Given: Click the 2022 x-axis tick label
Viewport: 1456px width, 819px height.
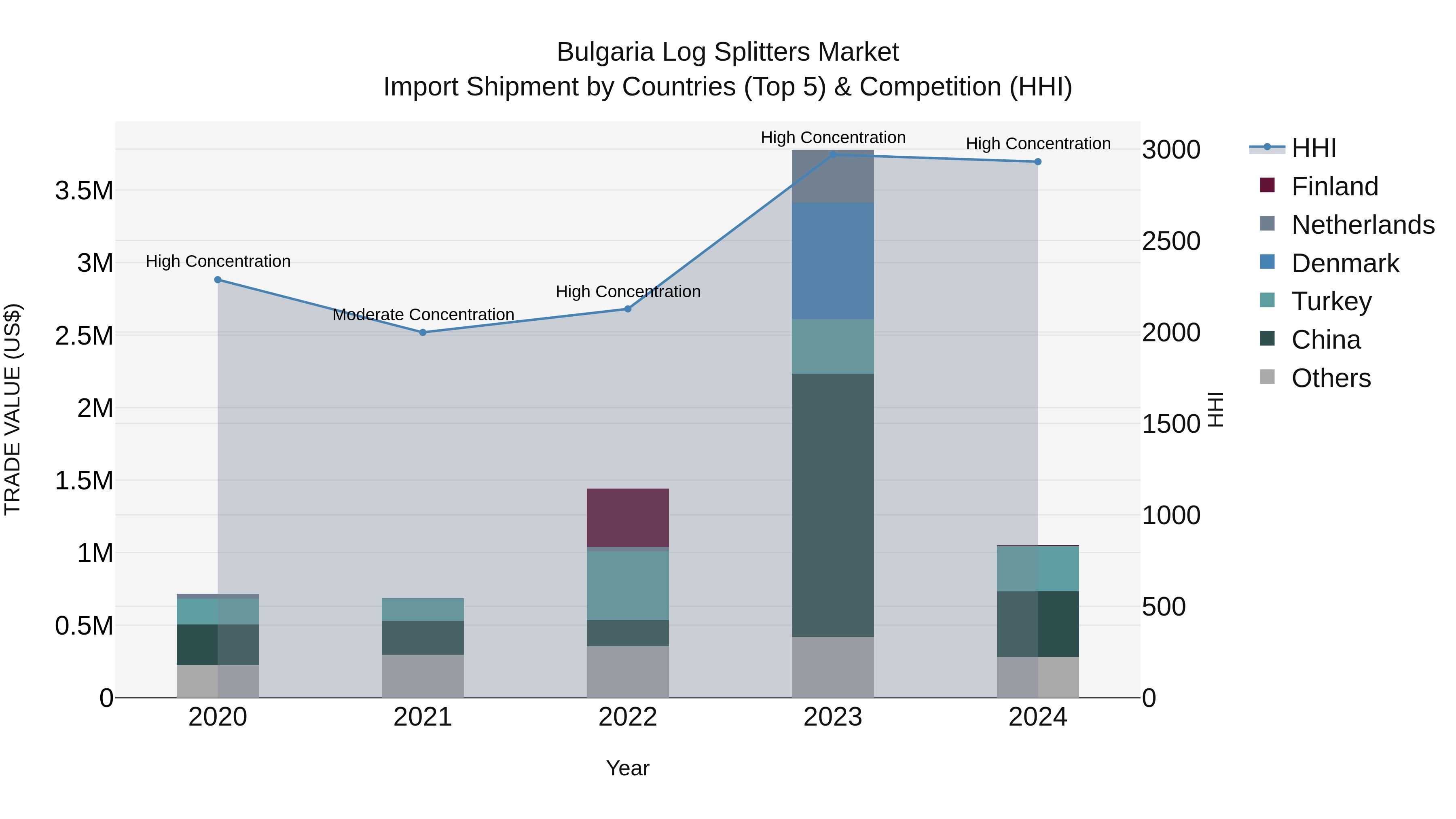Looking at the screenshot, I should click(x=627, y=717).
